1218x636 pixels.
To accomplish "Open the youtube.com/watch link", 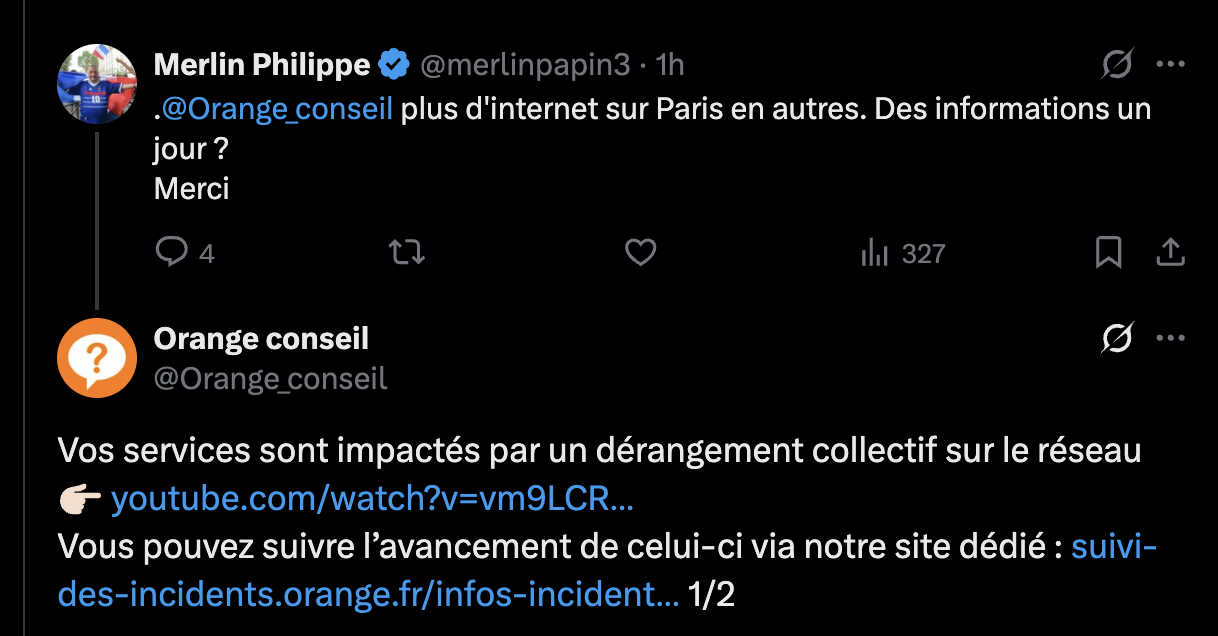I will point(372,499).
